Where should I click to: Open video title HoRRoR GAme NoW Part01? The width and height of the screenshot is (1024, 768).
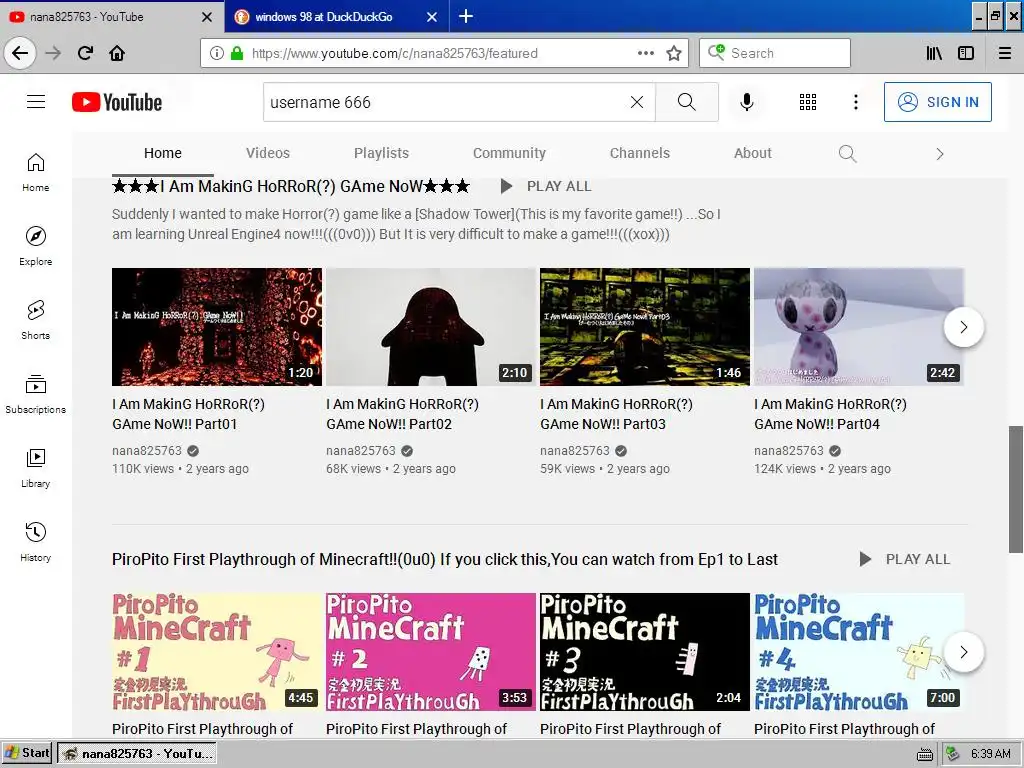coord(189,414)
